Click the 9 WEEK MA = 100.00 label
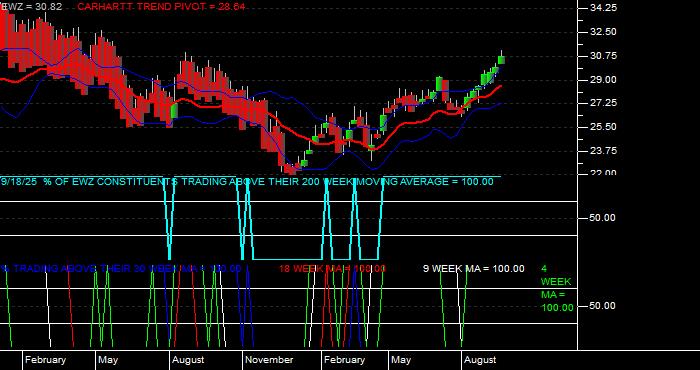The height and width of the screenshot is (370, 700). tap(474, 269)
